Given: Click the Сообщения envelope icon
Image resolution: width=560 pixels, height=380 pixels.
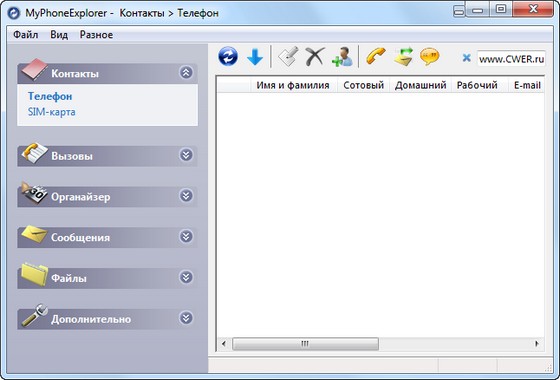Looking at the screenshot, I should click(34, 234).
